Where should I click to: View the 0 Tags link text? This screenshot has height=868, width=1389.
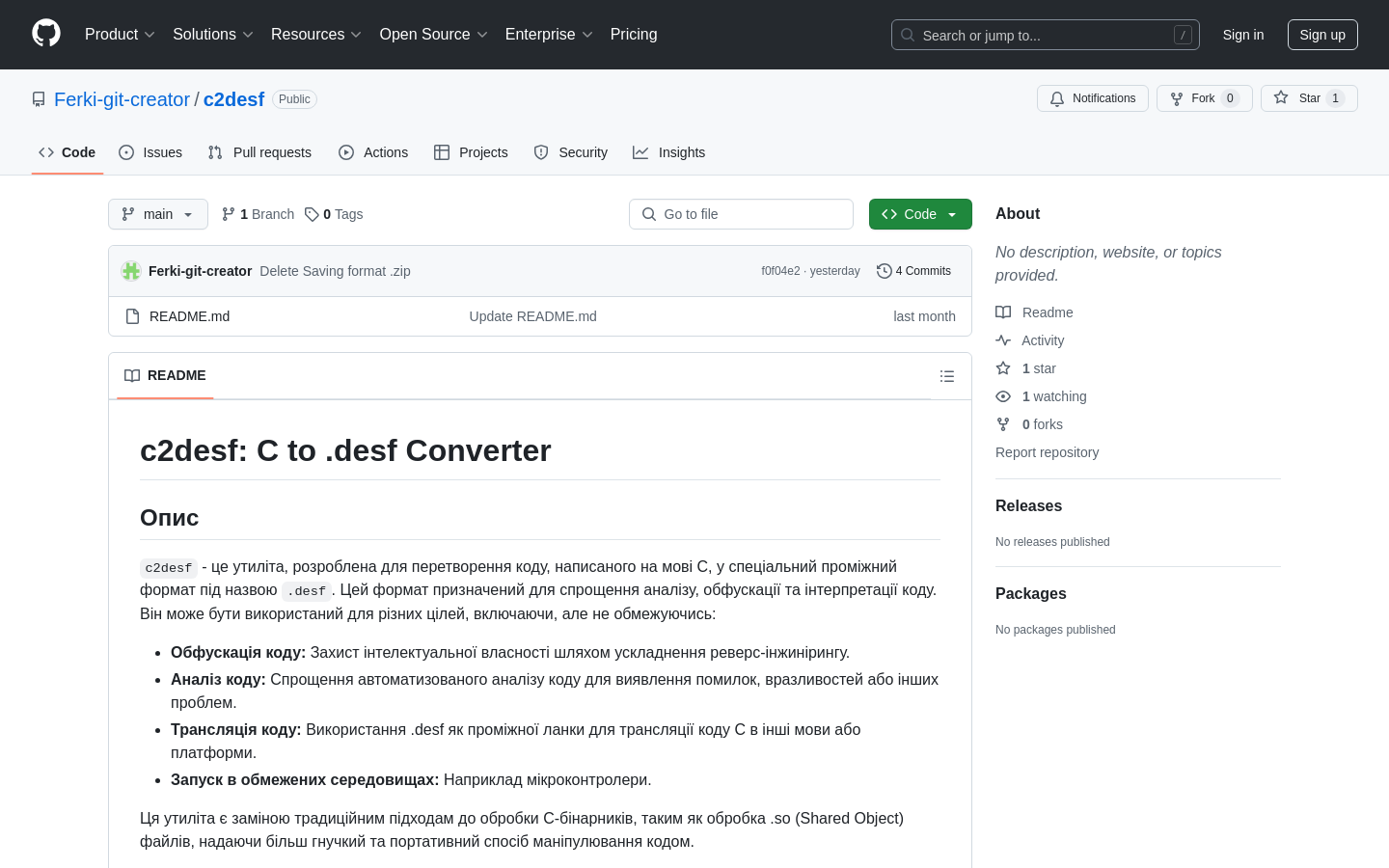pyautogui.click(x=342, y=214)
